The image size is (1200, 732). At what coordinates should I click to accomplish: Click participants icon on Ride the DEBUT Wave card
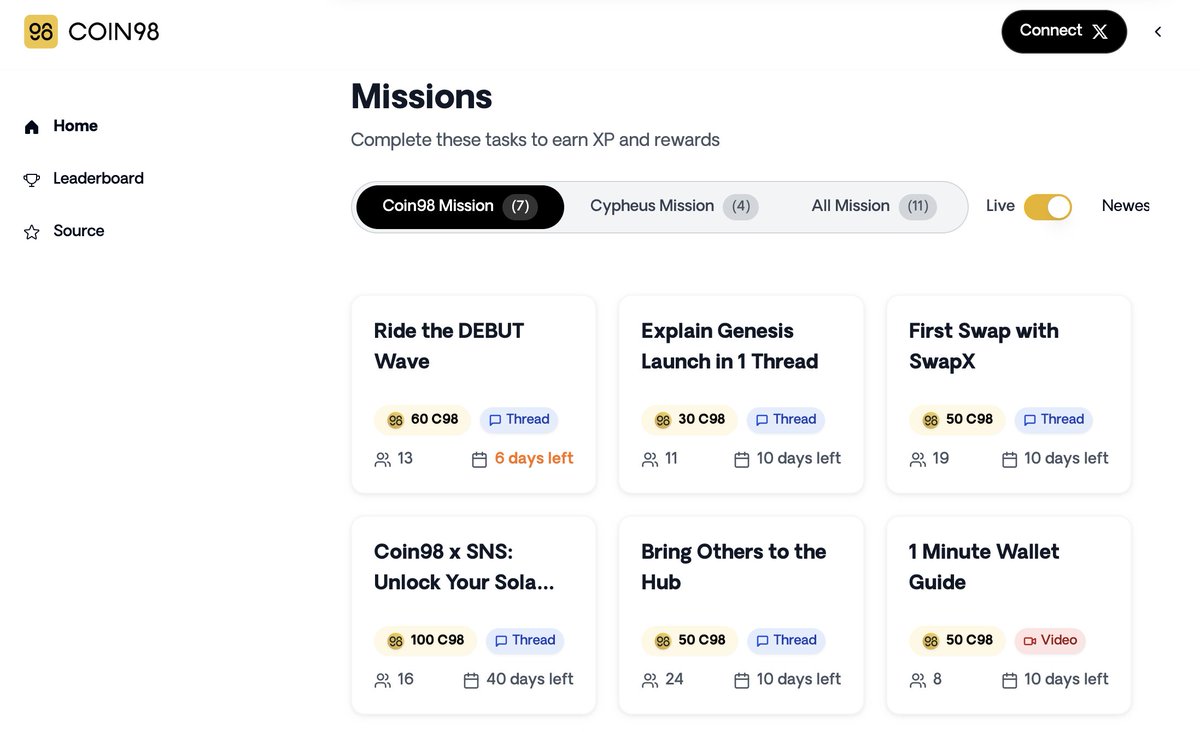(382, 460)
